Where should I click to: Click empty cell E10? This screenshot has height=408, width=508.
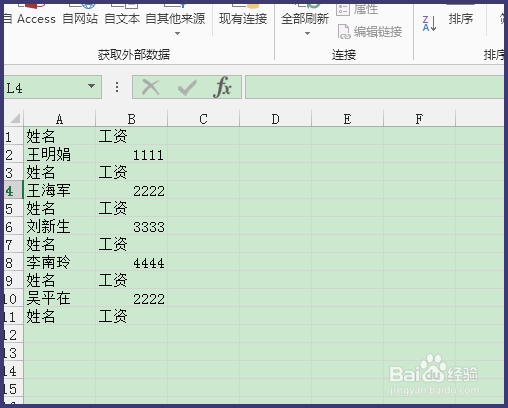tap(348, 298)
